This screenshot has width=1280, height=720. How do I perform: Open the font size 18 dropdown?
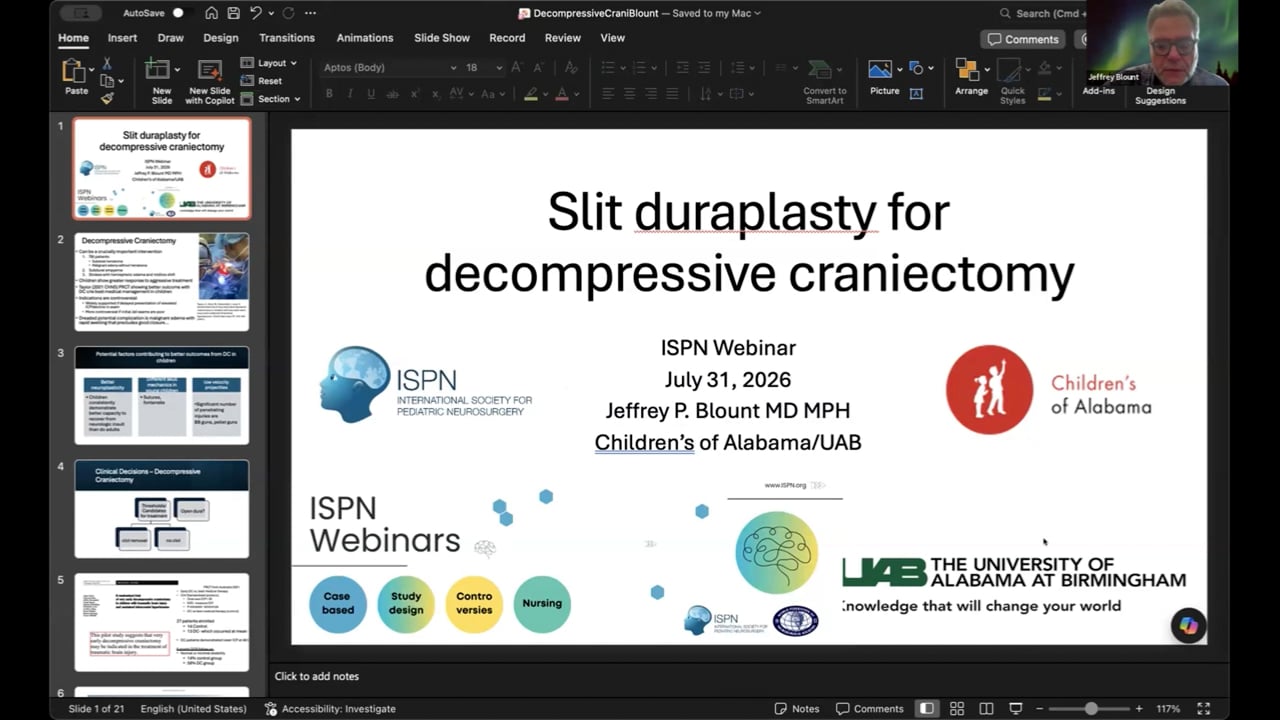(499, 67)
